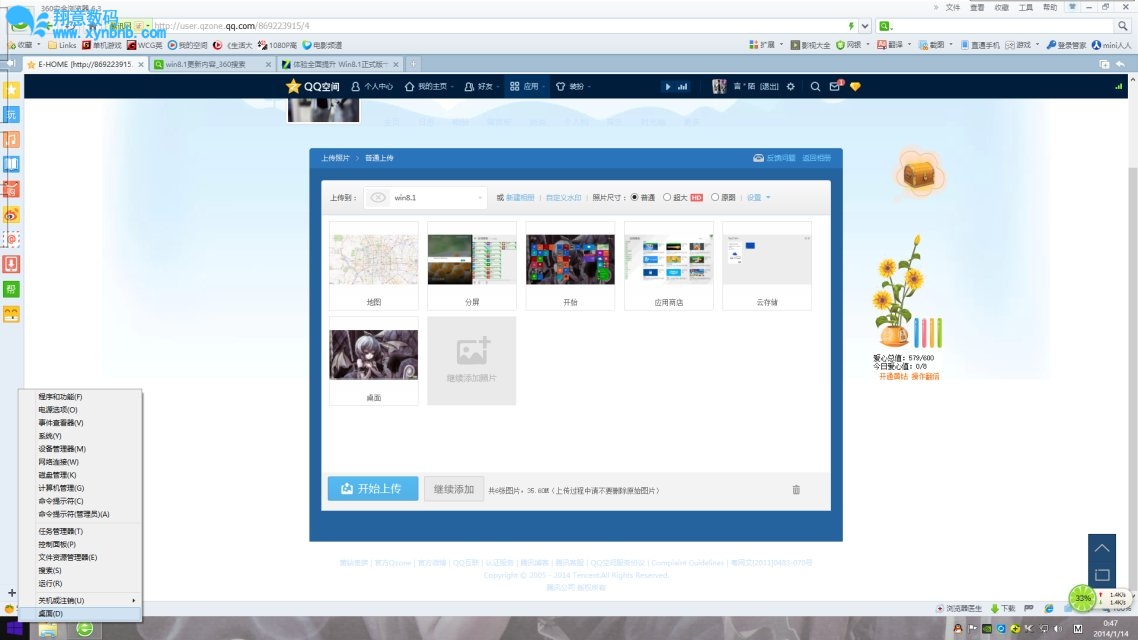Screen dimensions: 1138x640
Task: Expand 关机或注销(U) submenu
Action: [x=81, y=600]
